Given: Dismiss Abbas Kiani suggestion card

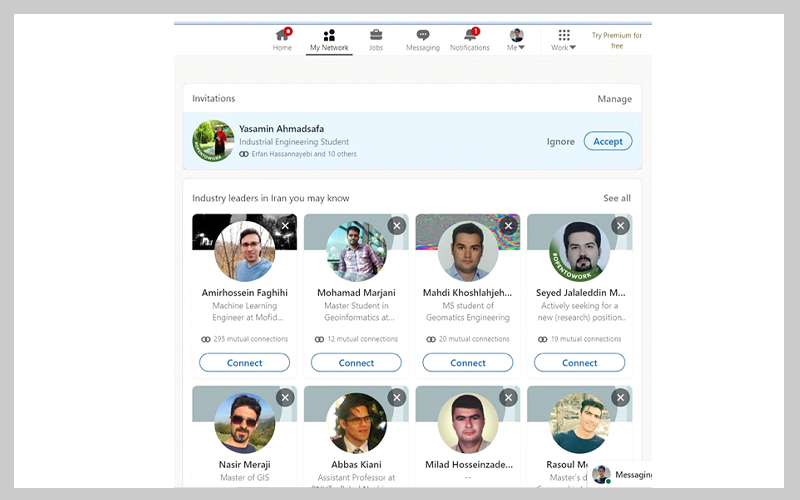Looking at the screenshot, I should coord(397,398).
